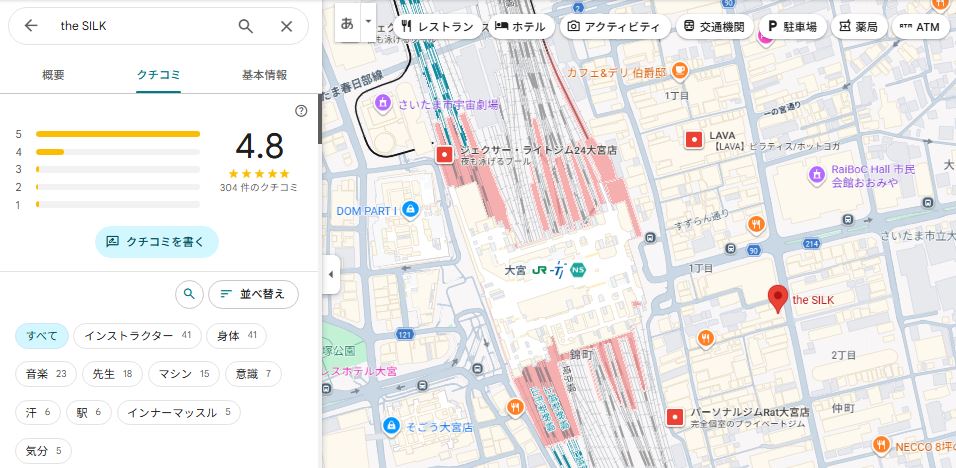Click the red the SILK map pin

click(777, 299)
